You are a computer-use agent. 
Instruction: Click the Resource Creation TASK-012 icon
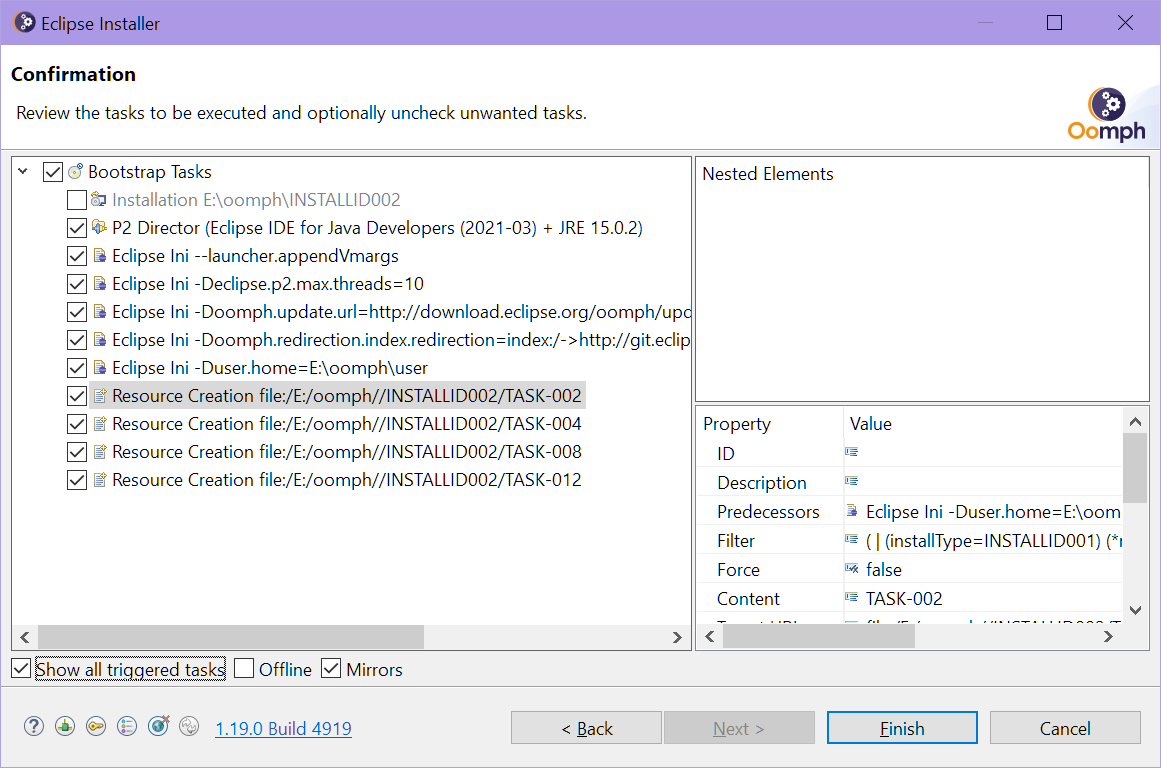(x=100, y=480)
